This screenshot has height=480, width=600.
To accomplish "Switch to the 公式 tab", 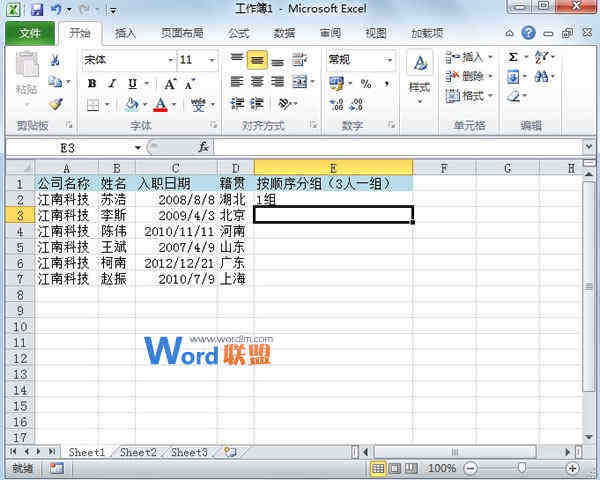I will 239,33.
